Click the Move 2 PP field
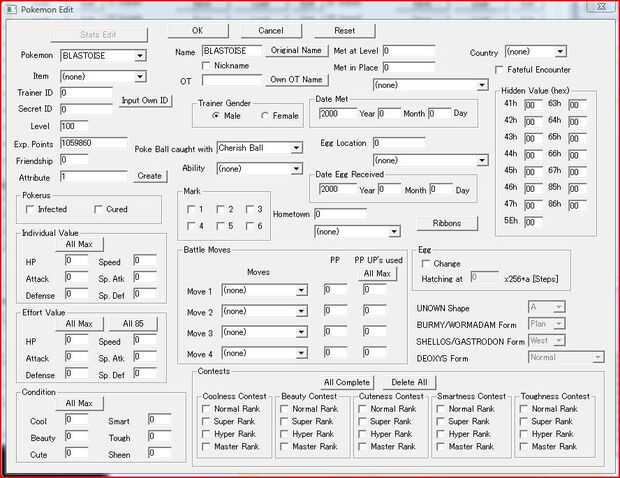This screenshot has height=478, width=620. point(335,311)
